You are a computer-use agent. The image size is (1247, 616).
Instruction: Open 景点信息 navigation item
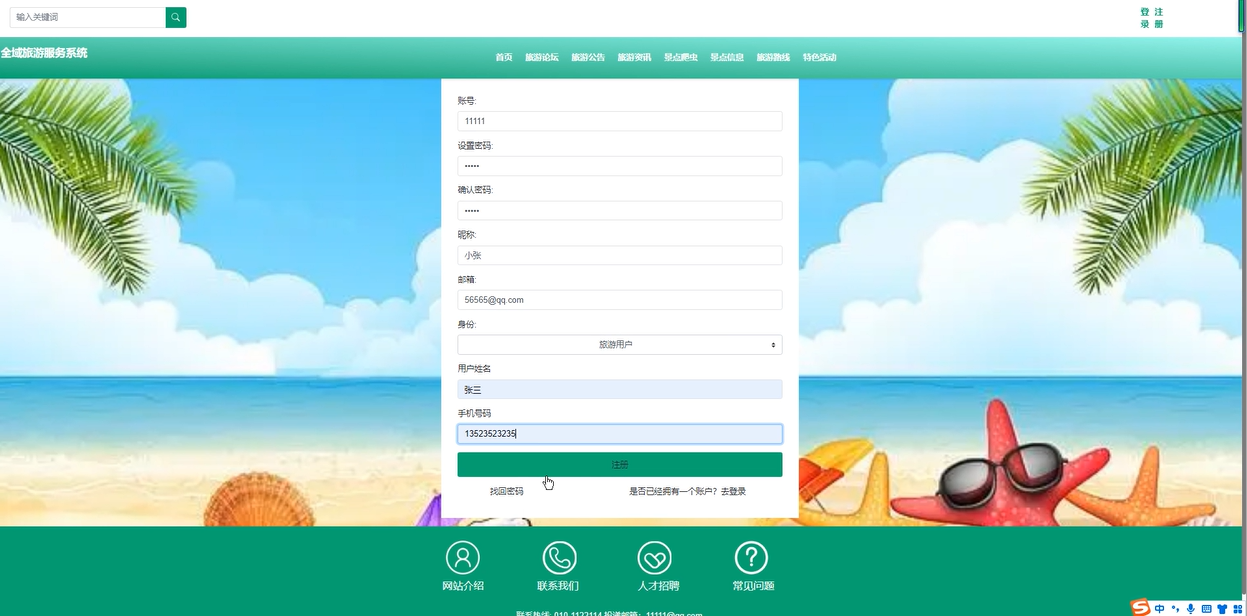tap(727, 57)
